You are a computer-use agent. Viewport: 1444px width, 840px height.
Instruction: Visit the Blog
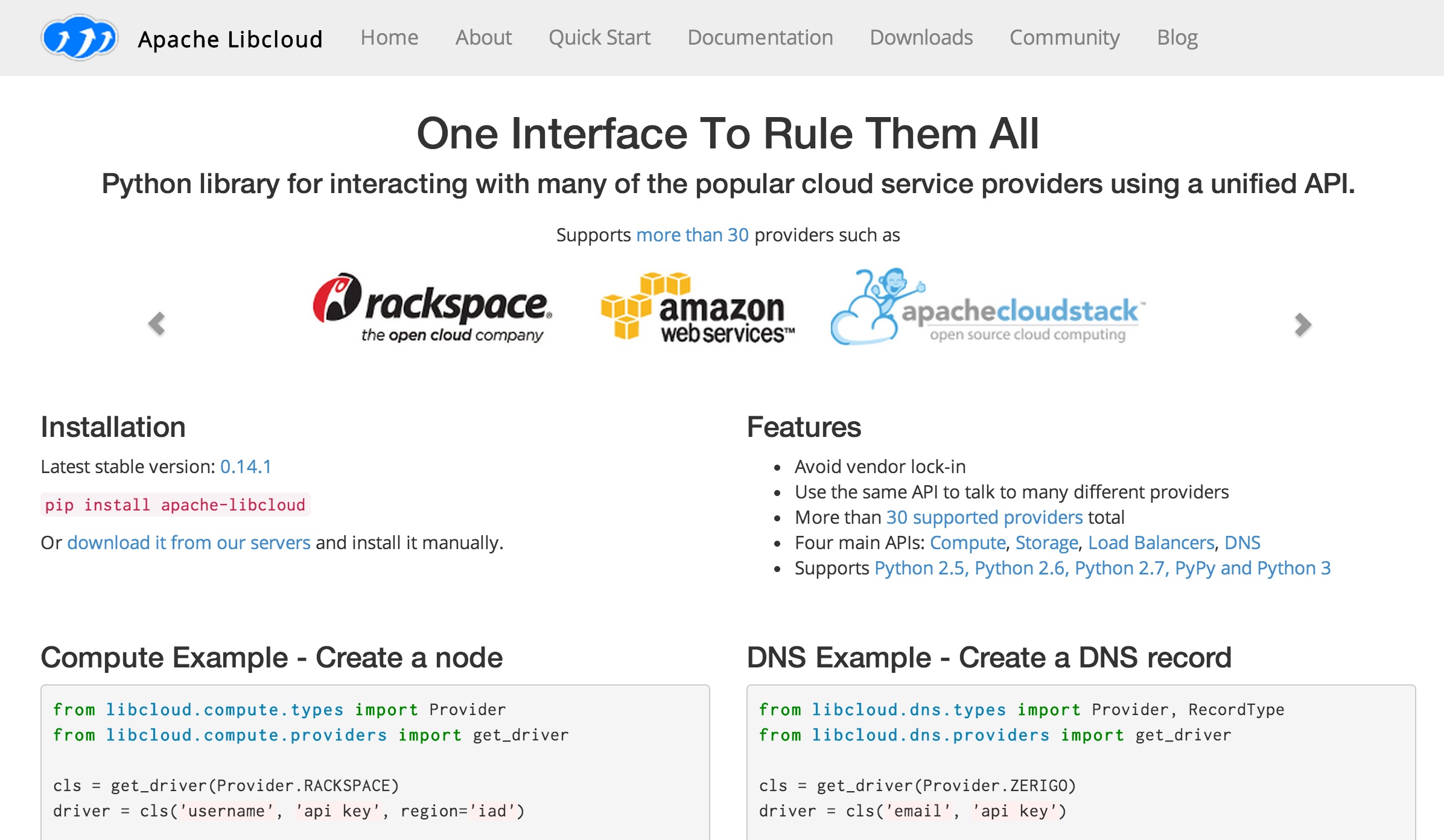(x=1177, y=37)
